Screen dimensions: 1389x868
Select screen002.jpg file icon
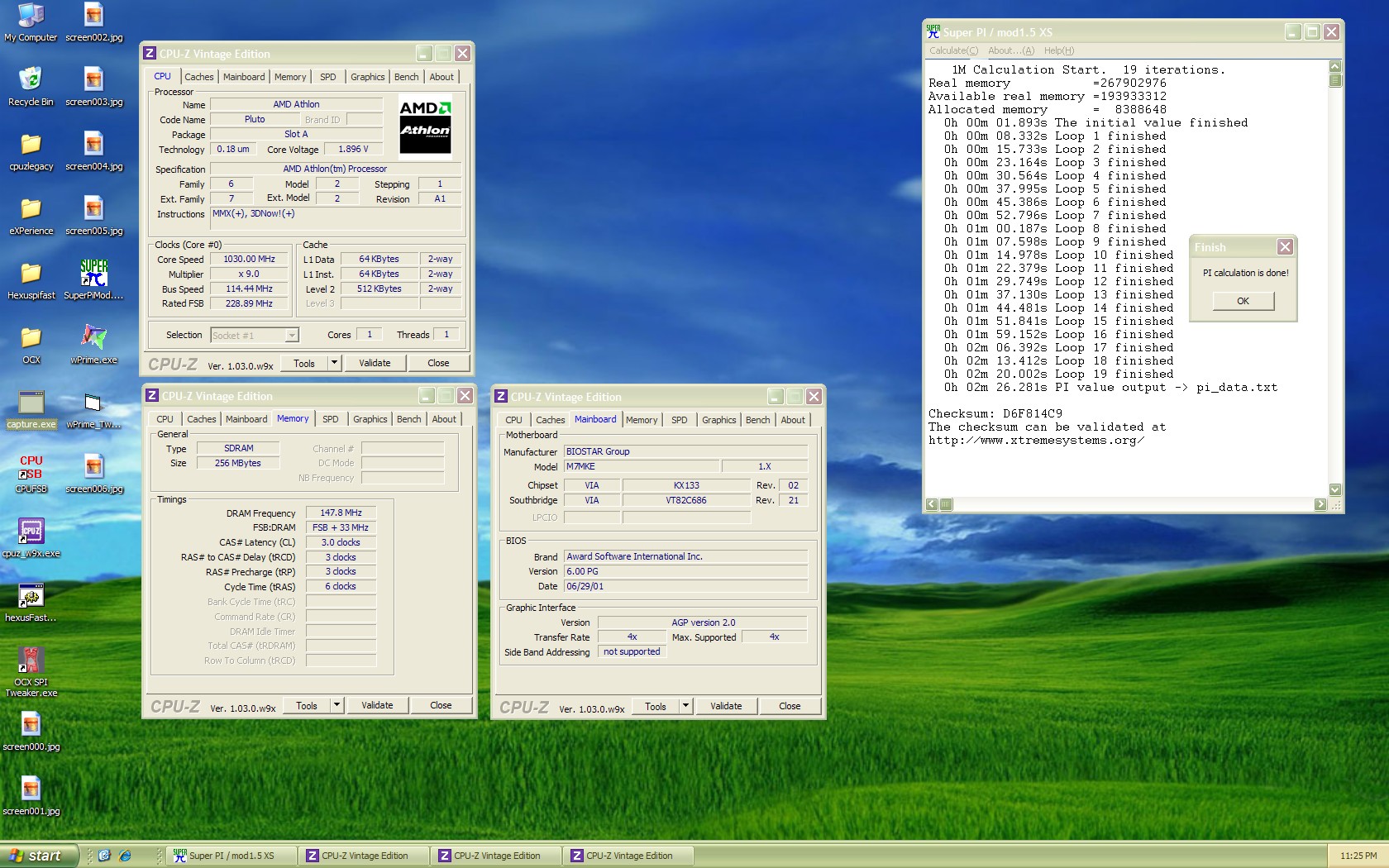93,21
